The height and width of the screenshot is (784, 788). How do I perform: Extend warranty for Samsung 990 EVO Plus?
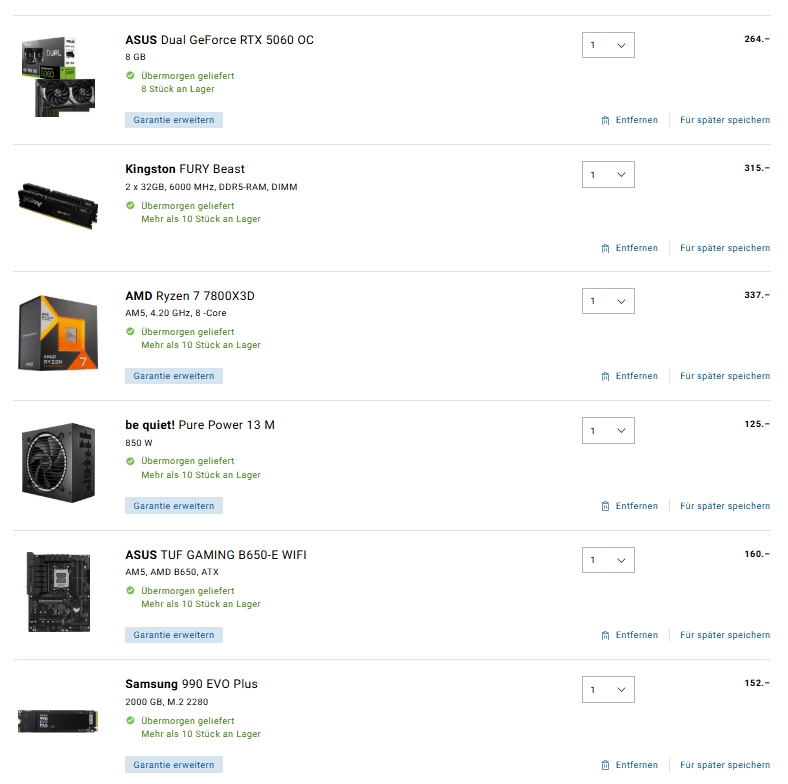coord(174,764)
